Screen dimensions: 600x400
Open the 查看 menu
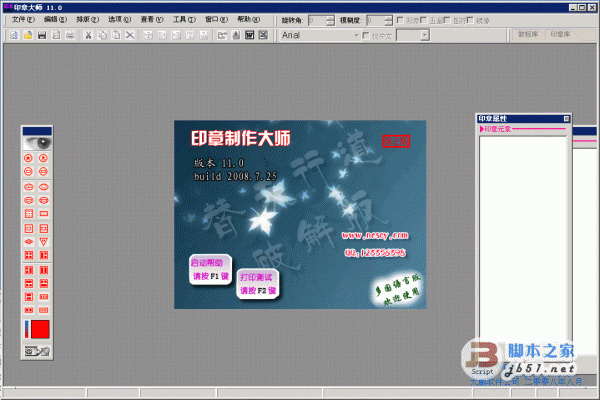(152, 20)
